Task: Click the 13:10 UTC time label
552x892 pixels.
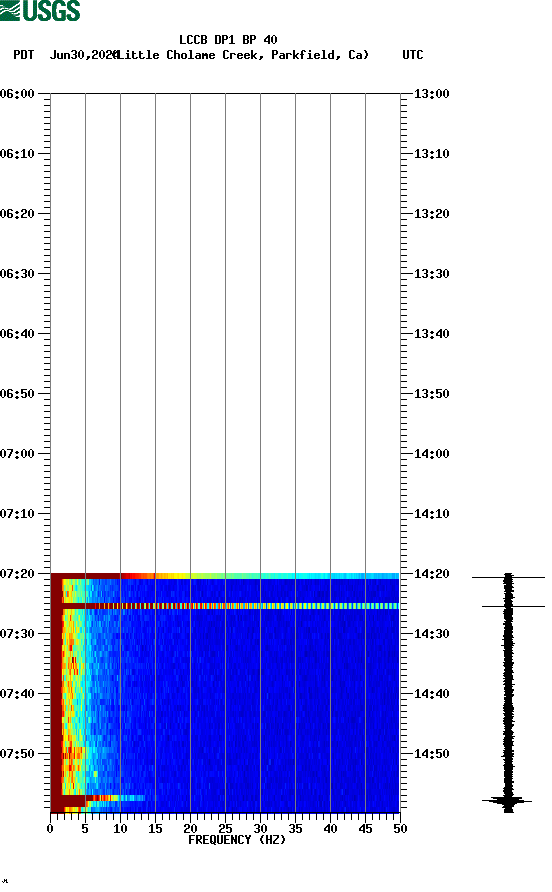Action: 431,154
